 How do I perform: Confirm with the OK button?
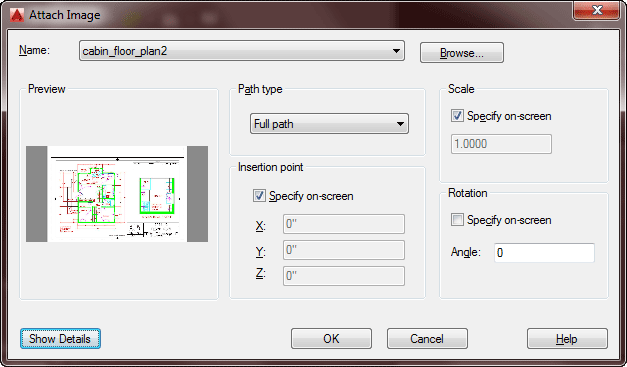coord(331,339)
